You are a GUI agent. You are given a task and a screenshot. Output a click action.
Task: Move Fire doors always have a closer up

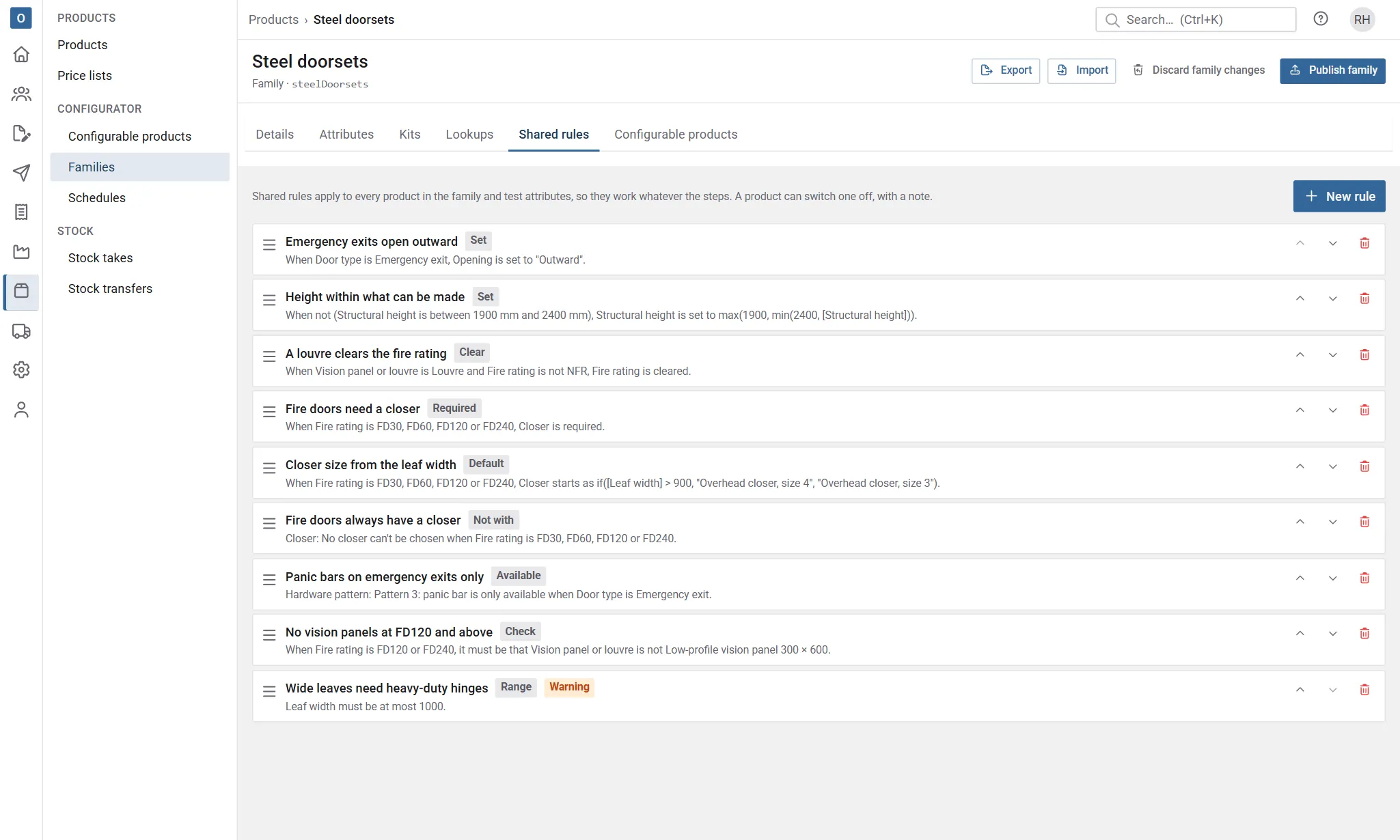click(x=1300, y=522)
